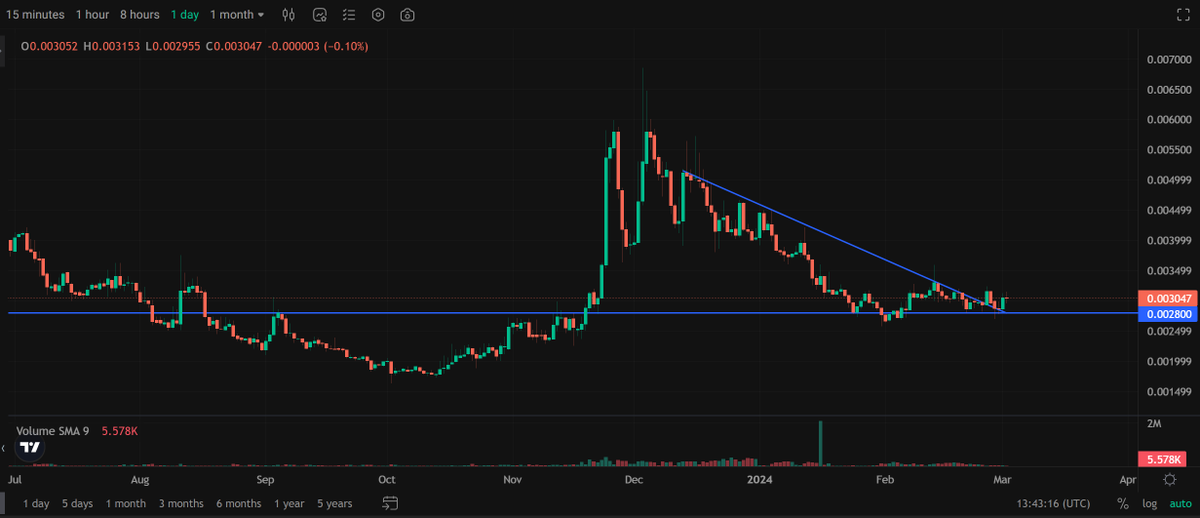The width and height of the screenshot is (1200, 518).
Task: Click the Mar label on time axis
Action: tap(1002, 480)
